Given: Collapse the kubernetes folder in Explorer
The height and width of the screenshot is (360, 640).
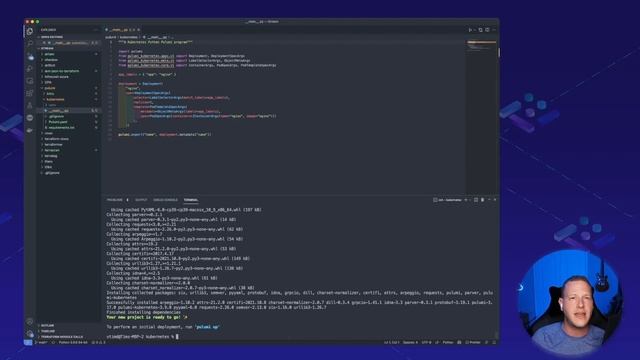Looking at the screenshot, I should point(55,99).
